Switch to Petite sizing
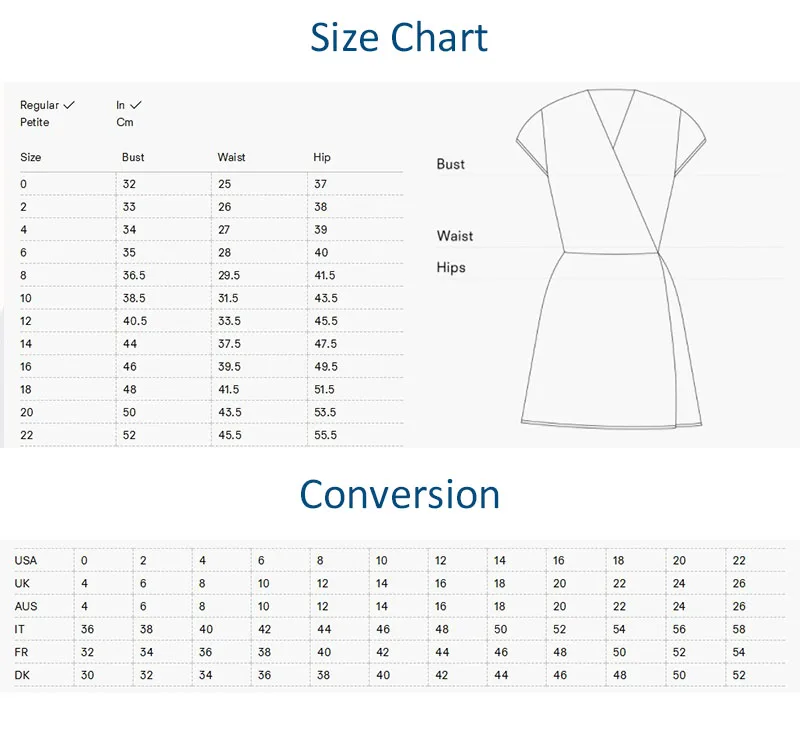 (x=34, y=122)
